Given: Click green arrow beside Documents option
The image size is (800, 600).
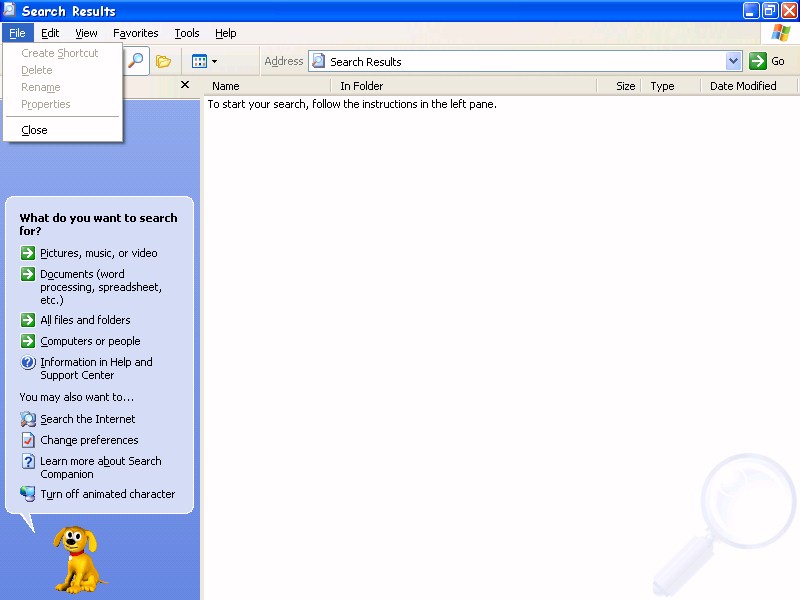Looking at the screenshot, I should pos(28,274).
